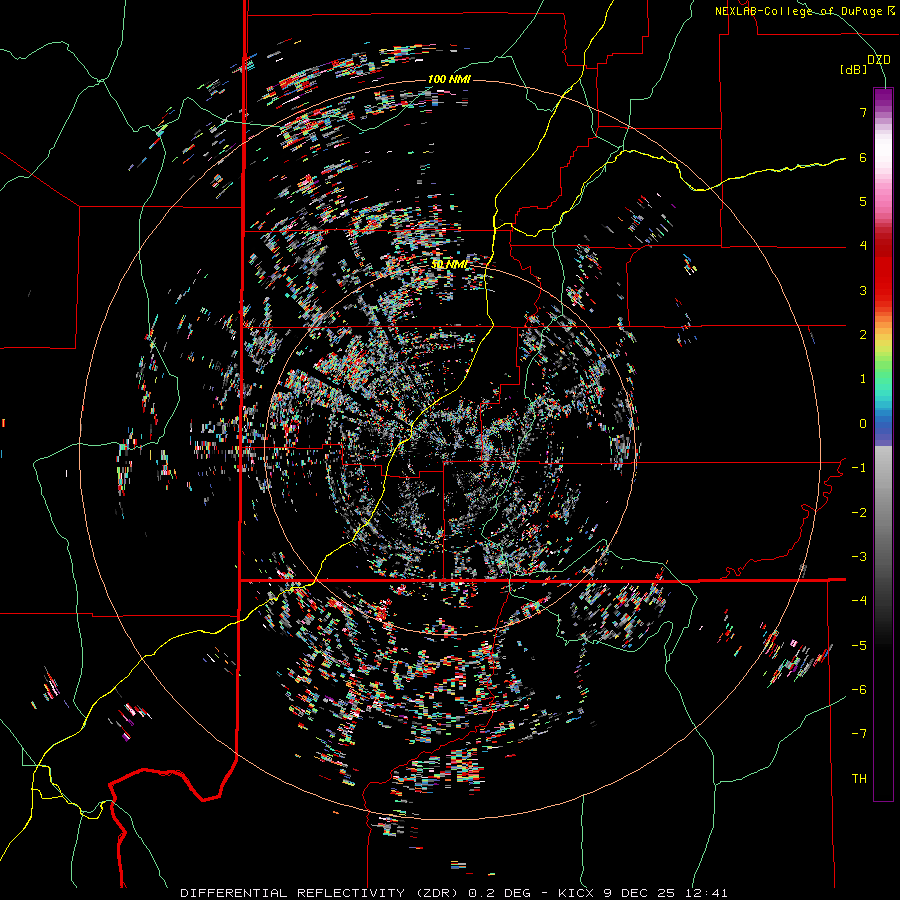The width and height of the screenshot is (900, 900).
Task: Click the 4 value on the color scale
Action: pos(863,246)
